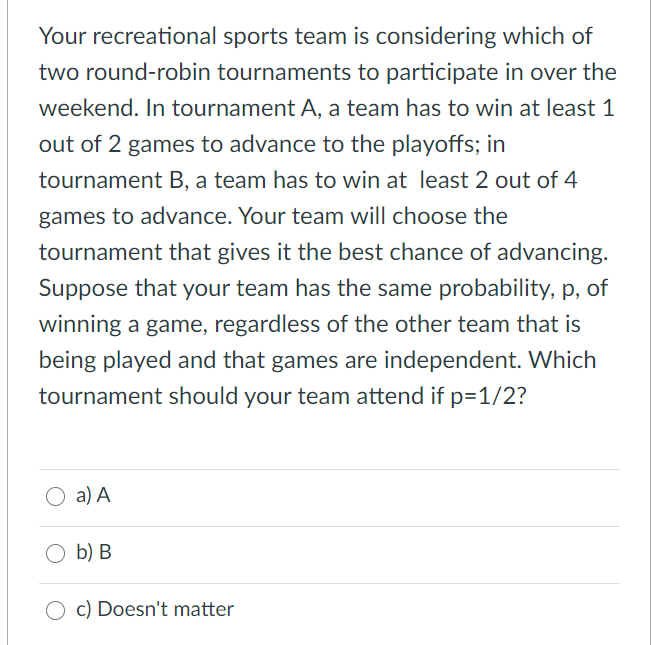
Task: Click the empty area of the option B row
Action: [365, 555]
